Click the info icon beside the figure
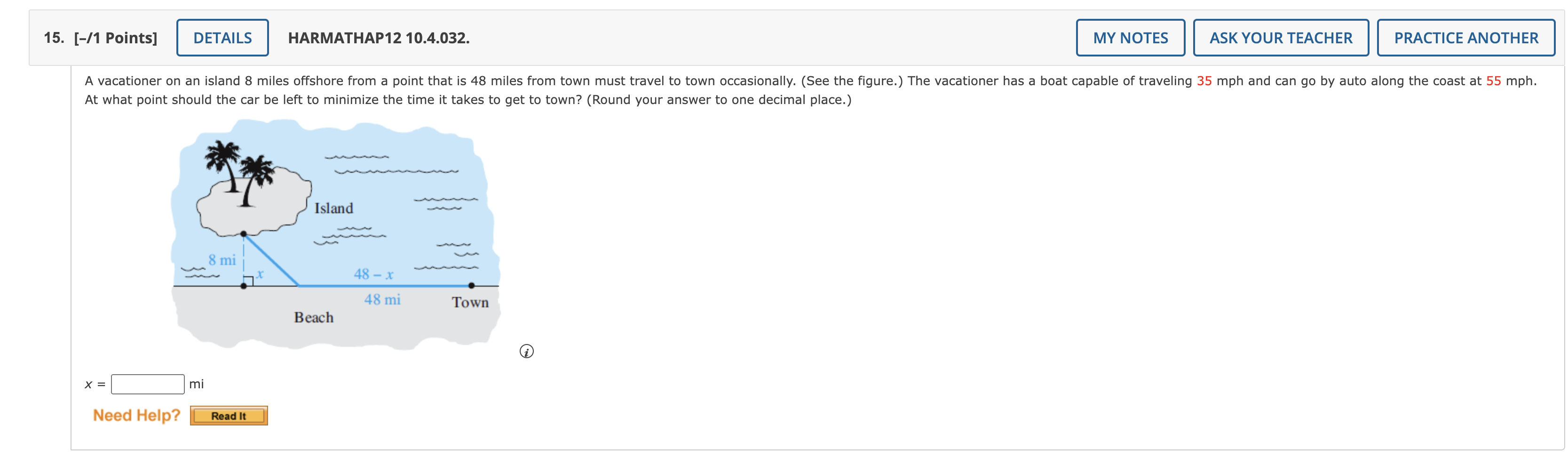The height and width of the screenshot is (473, 1568). [x=527, y=351]
